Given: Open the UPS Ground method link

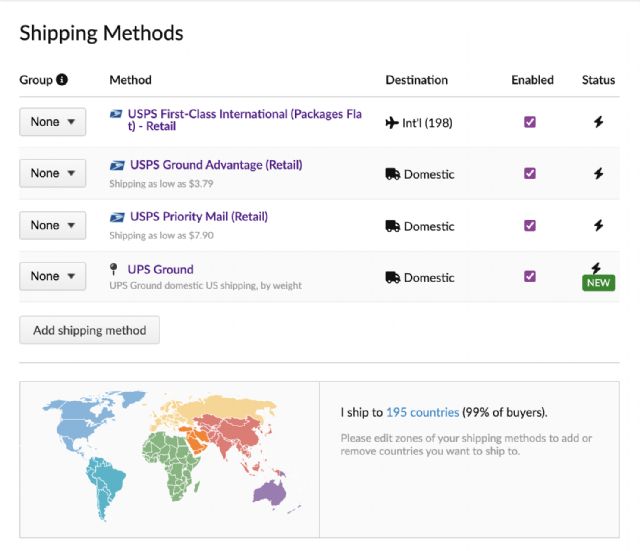Looking at the screenshot, I should coord(160,269).
